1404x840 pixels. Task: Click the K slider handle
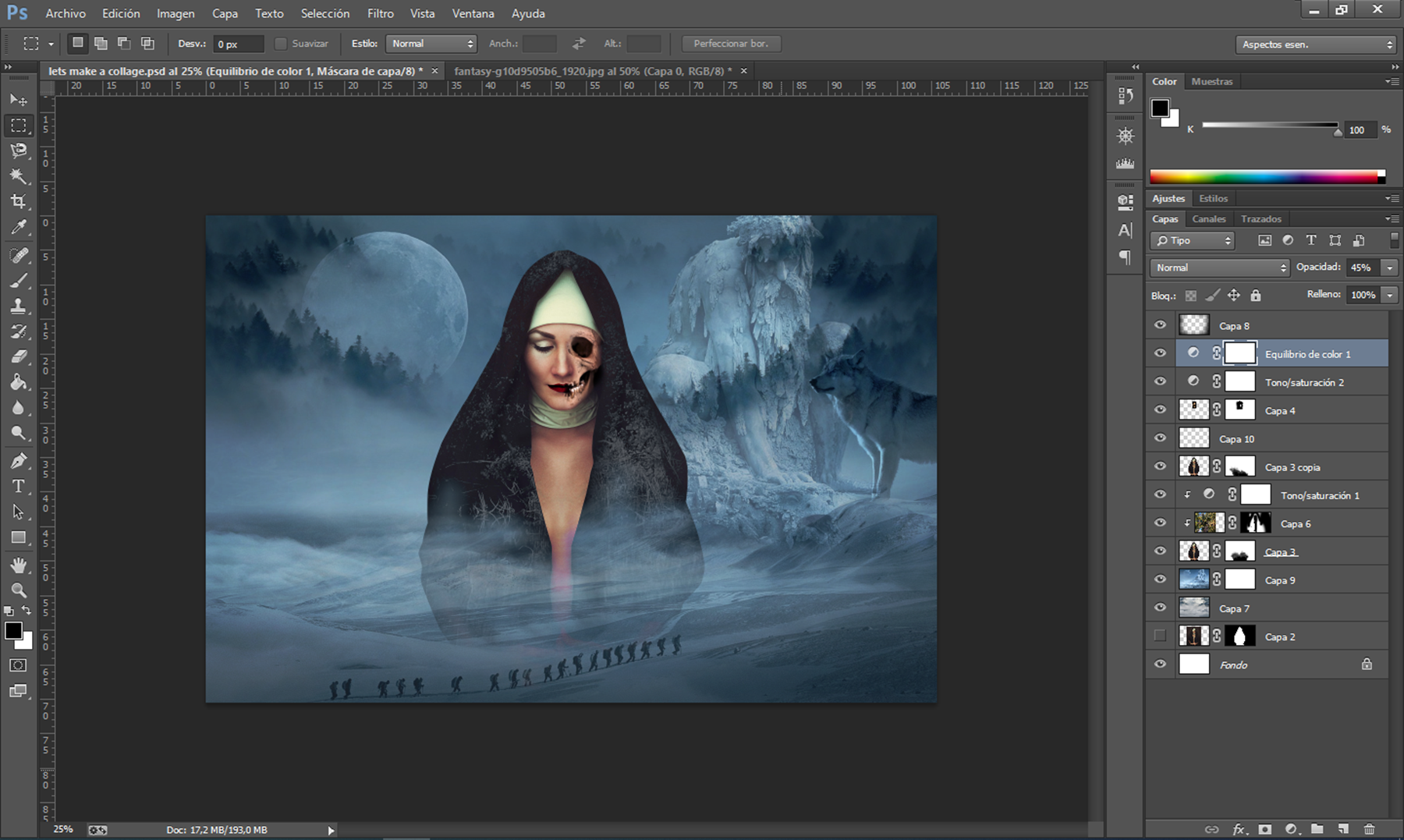[1338, 132]
